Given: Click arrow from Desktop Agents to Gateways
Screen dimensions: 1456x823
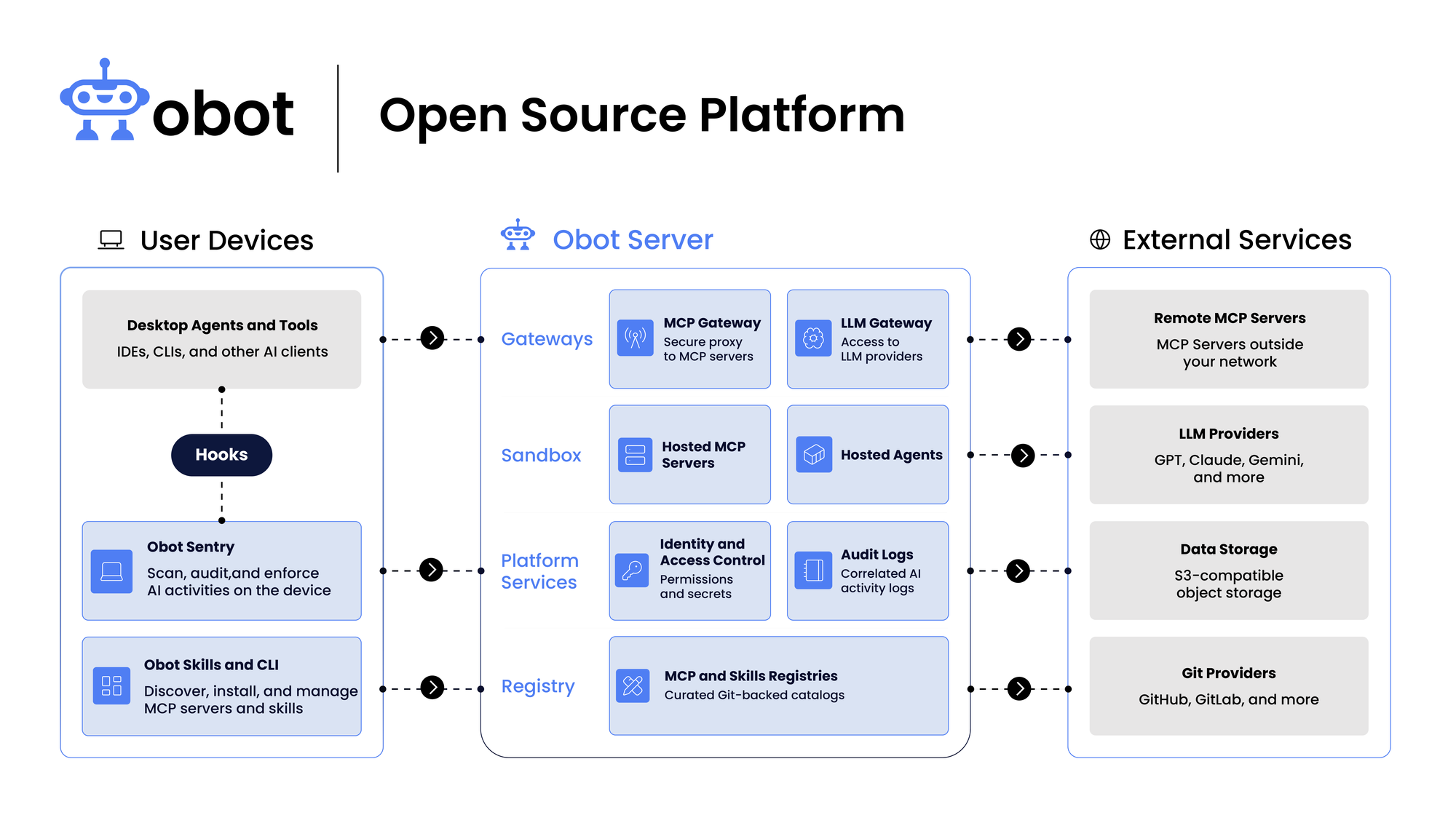Looking at the screenshot, I should point(432,338).
